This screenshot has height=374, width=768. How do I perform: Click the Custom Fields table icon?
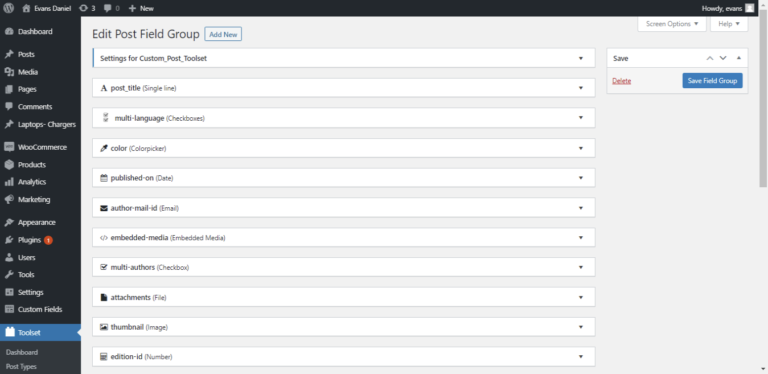coord(9,309)
